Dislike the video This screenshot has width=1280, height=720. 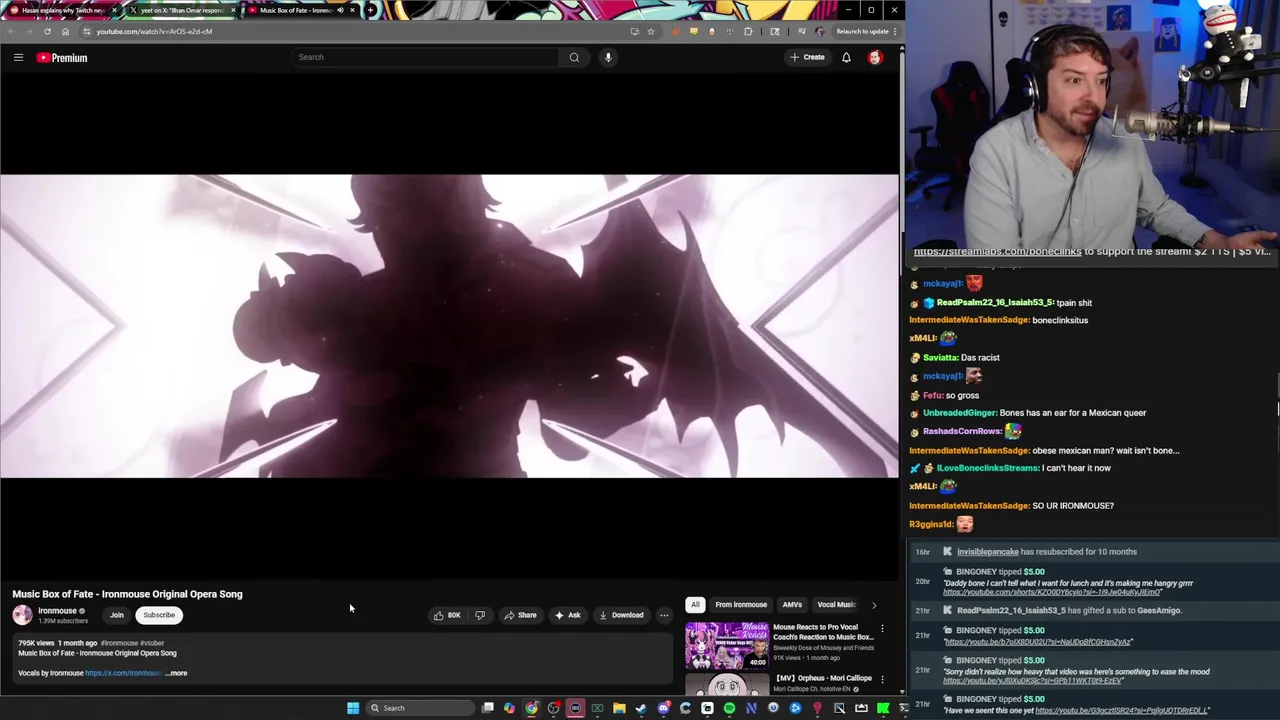point(480,615)
